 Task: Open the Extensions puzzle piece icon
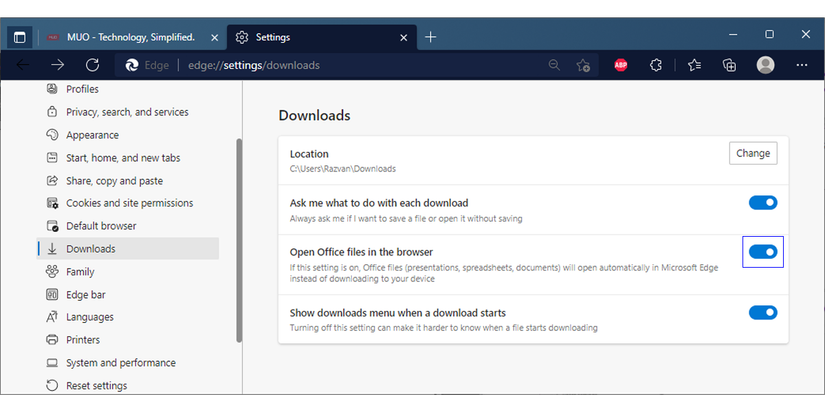(x=656, y=65)
